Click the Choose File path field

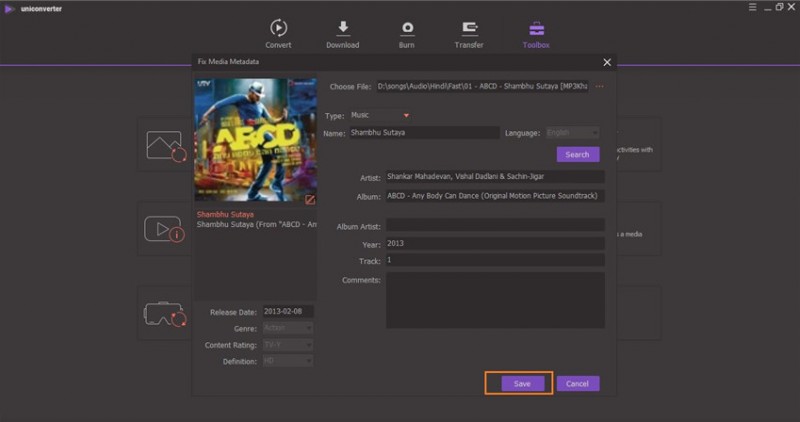pyautogui.click(x=482, y=86)
